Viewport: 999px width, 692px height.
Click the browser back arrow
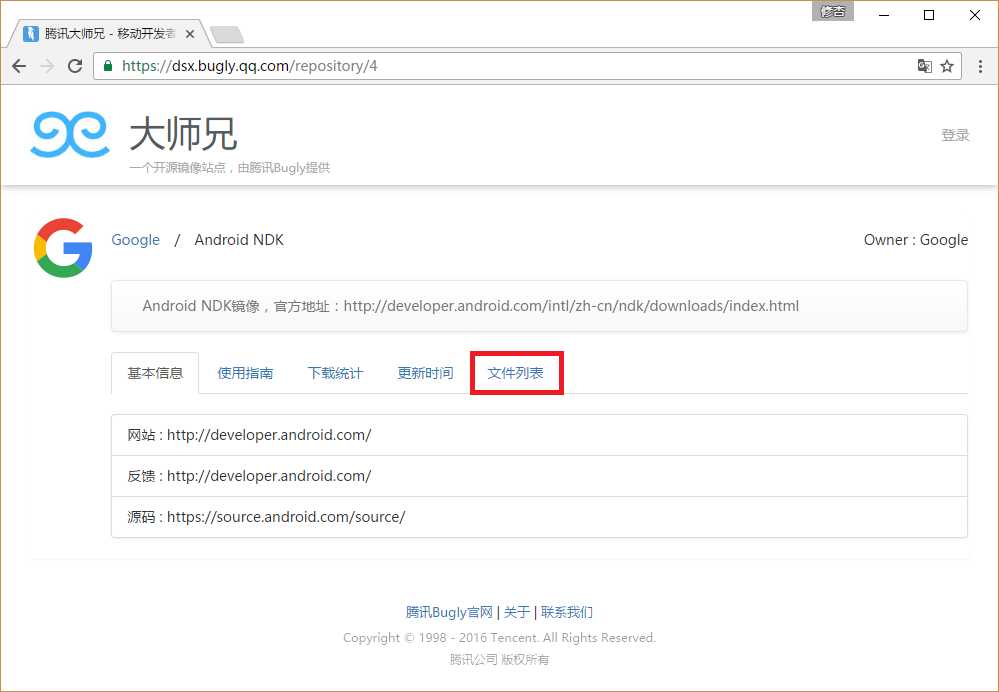click(x=19, y=66)
